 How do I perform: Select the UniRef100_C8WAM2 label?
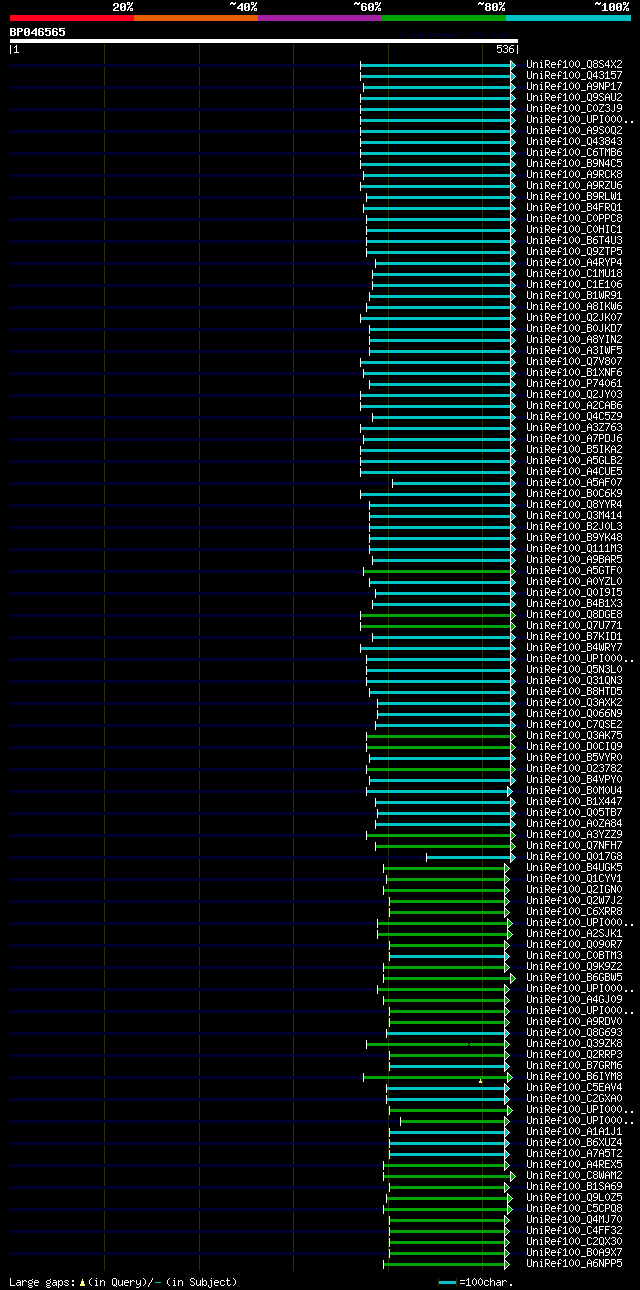pyautogui.click(x=574, y=1175)
